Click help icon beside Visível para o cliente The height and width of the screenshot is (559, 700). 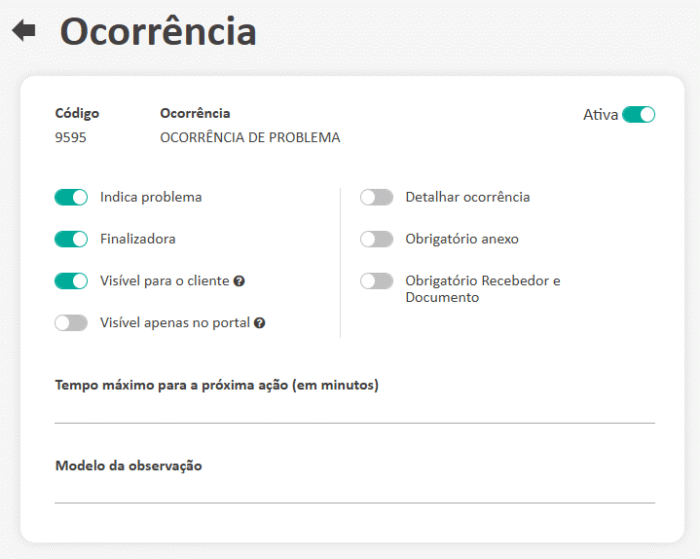[239, 282]
